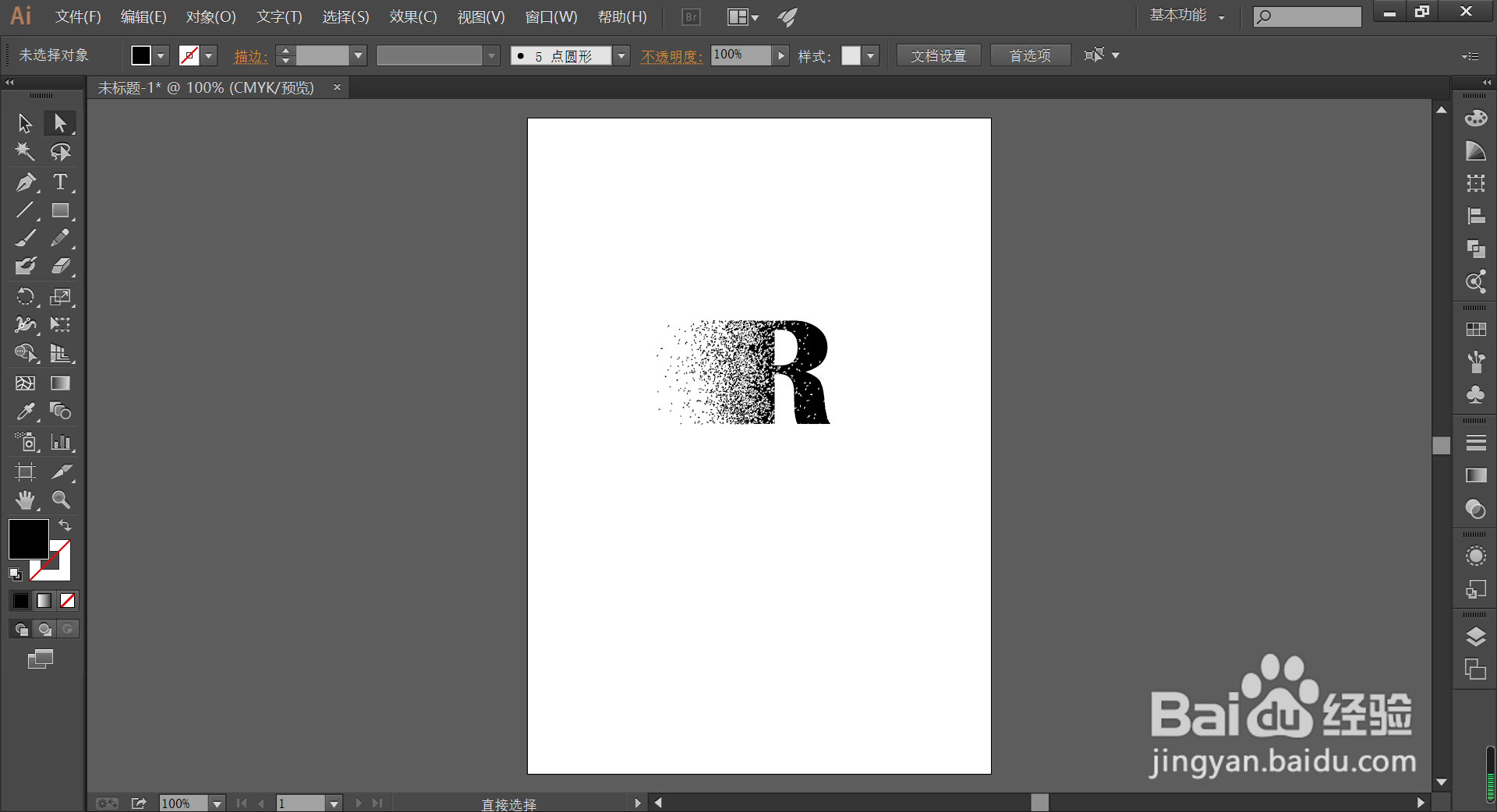Select the Warp tool
The image size is (1497, 812).
[x=25, y=324]
